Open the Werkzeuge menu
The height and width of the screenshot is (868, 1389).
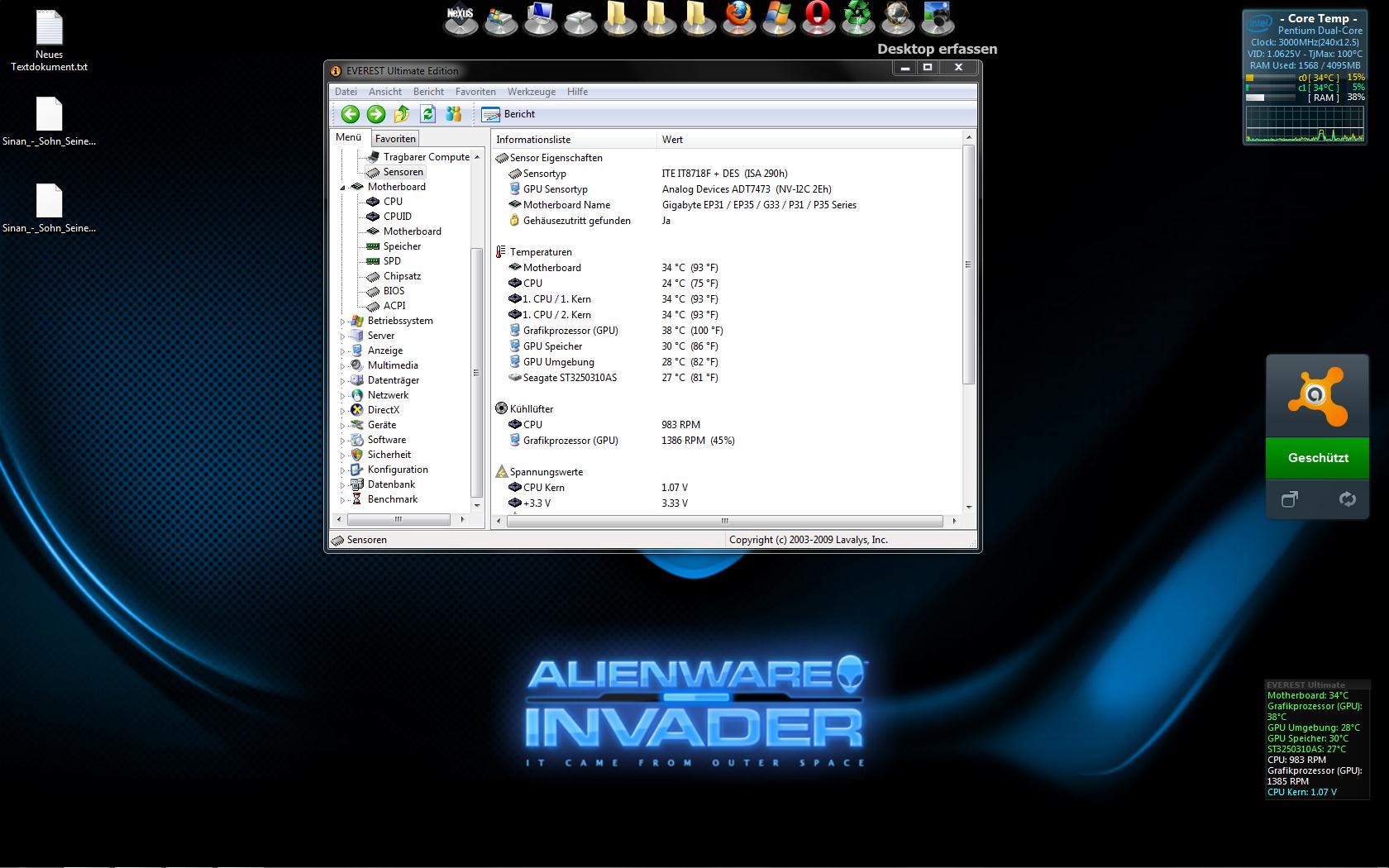(531, 92)
